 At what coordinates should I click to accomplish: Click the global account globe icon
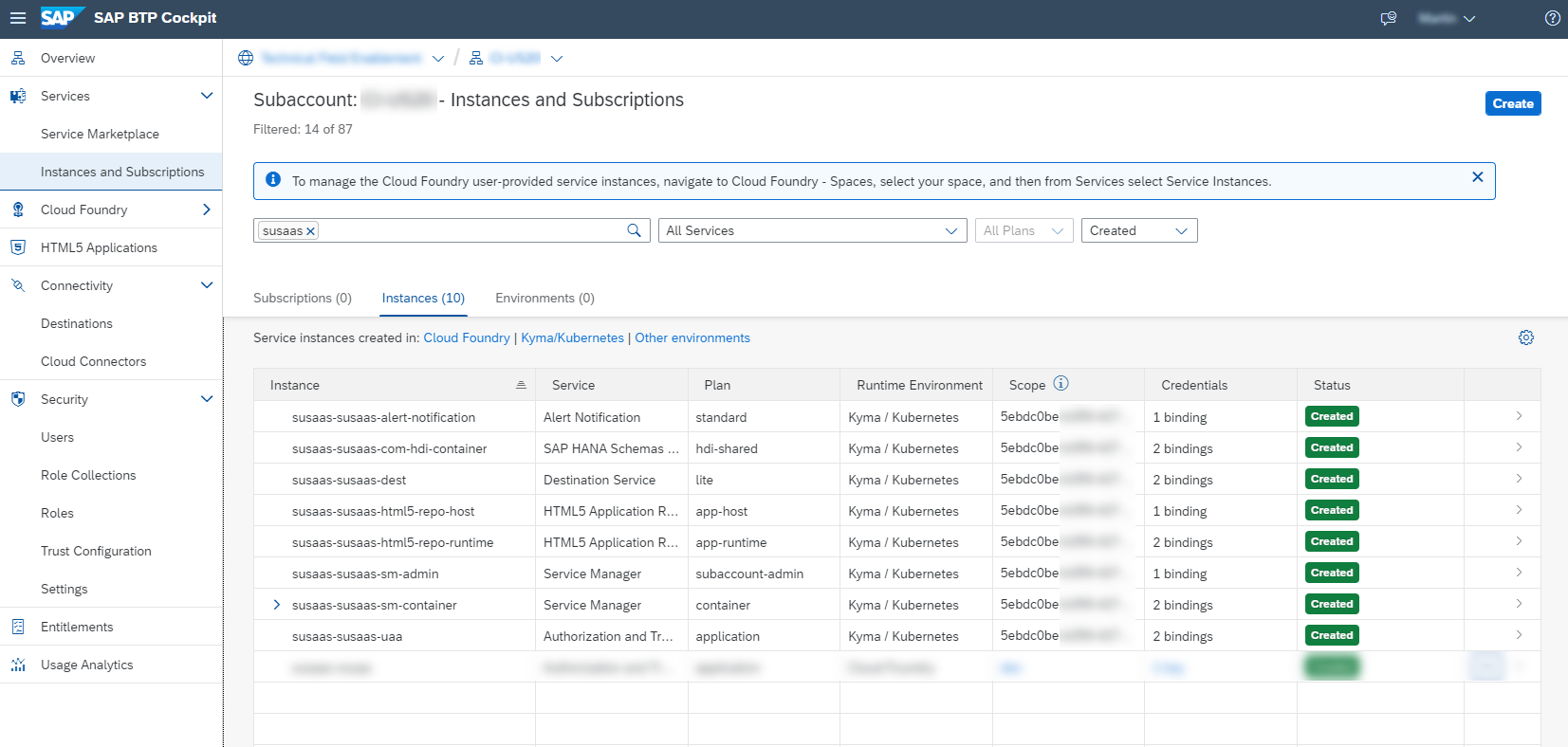click(246, 58)
